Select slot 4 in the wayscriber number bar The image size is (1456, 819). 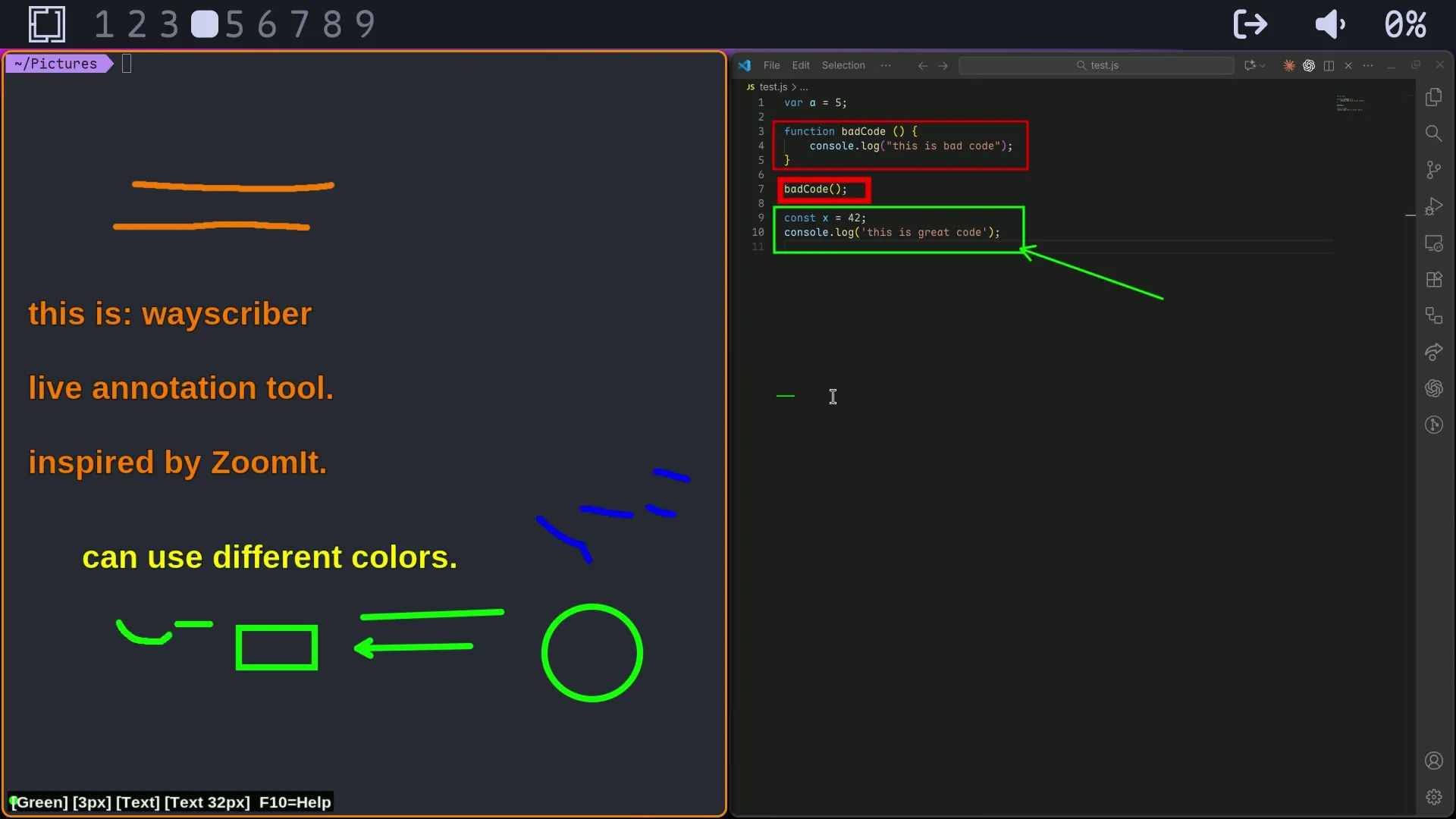[x=206, y=24]
